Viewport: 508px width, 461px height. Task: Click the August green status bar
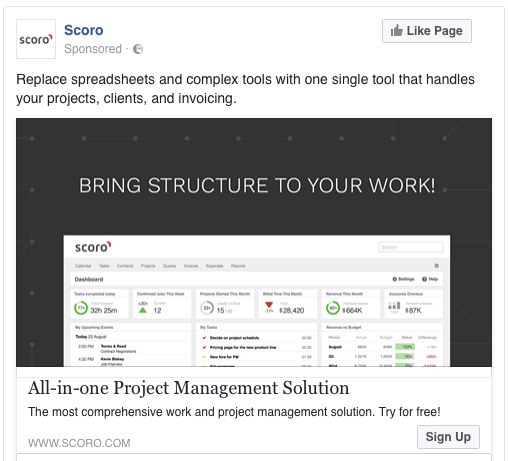(405, 347)
